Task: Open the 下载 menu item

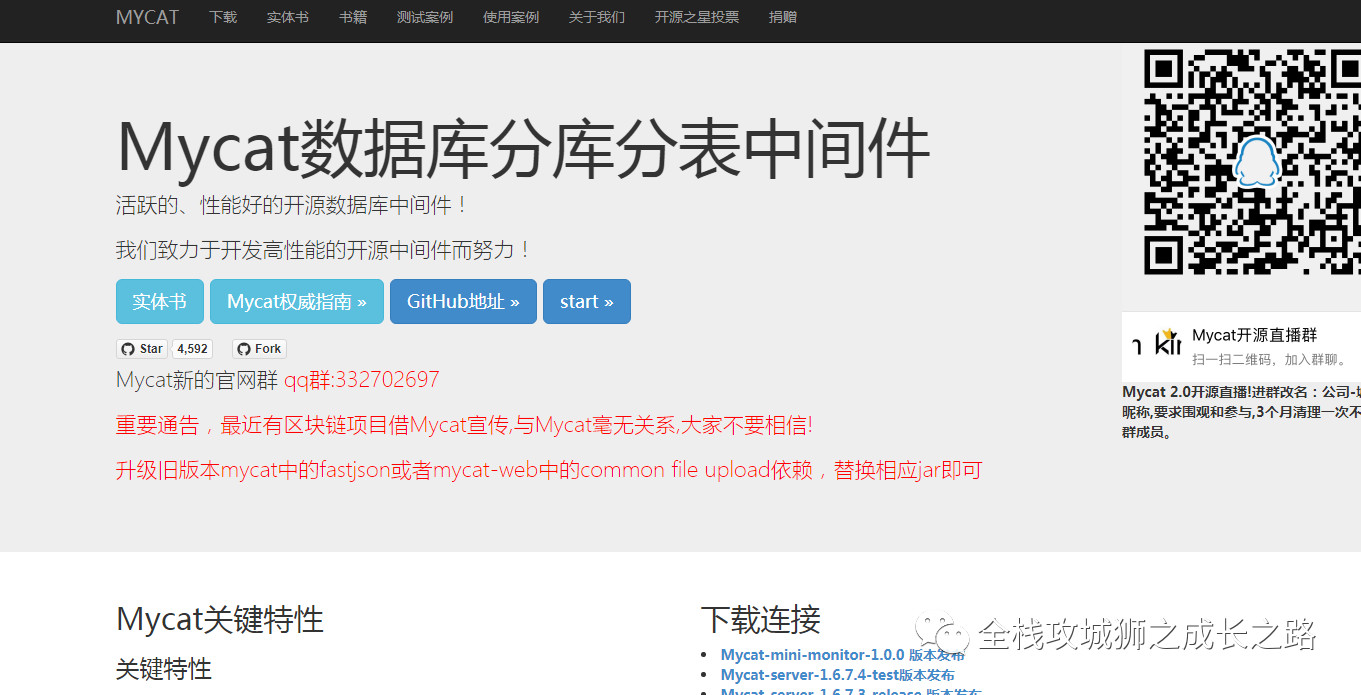Action: point(222,17)
